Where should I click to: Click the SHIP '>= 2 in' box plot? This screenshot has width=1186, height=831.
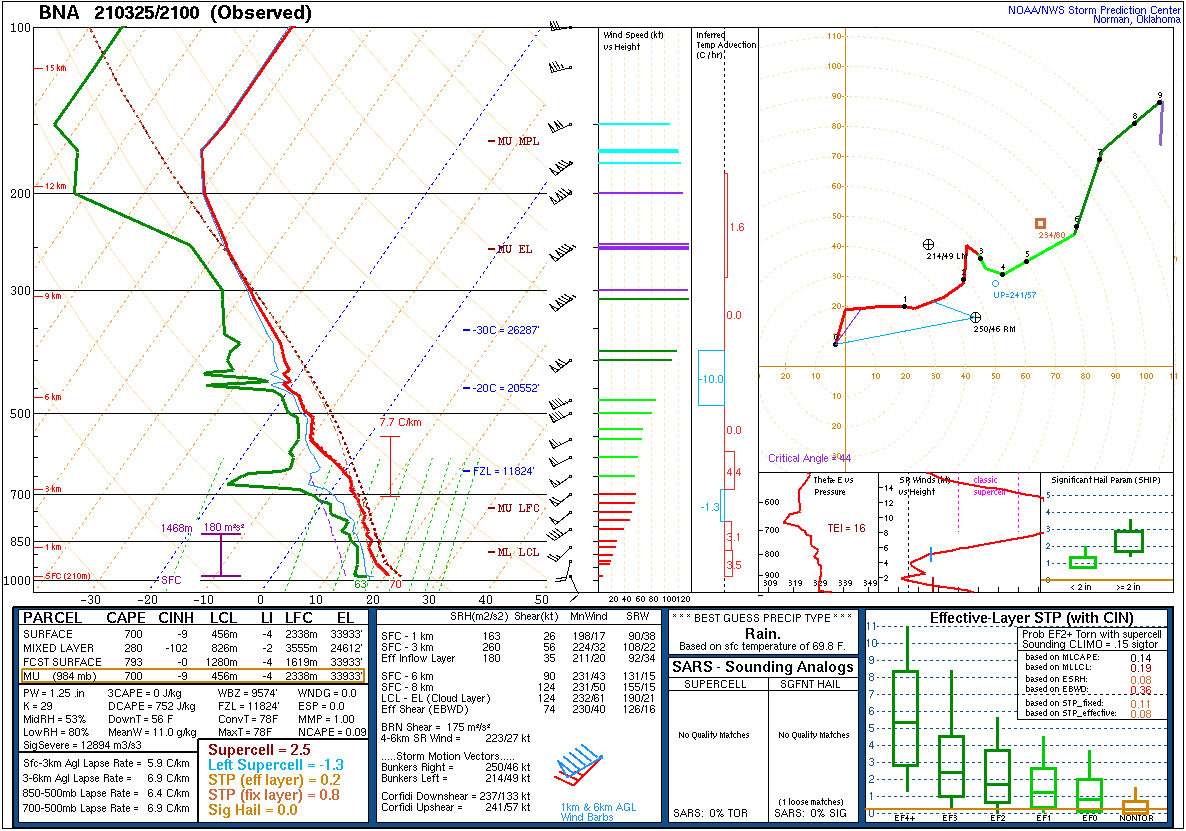pos(1129,538)
